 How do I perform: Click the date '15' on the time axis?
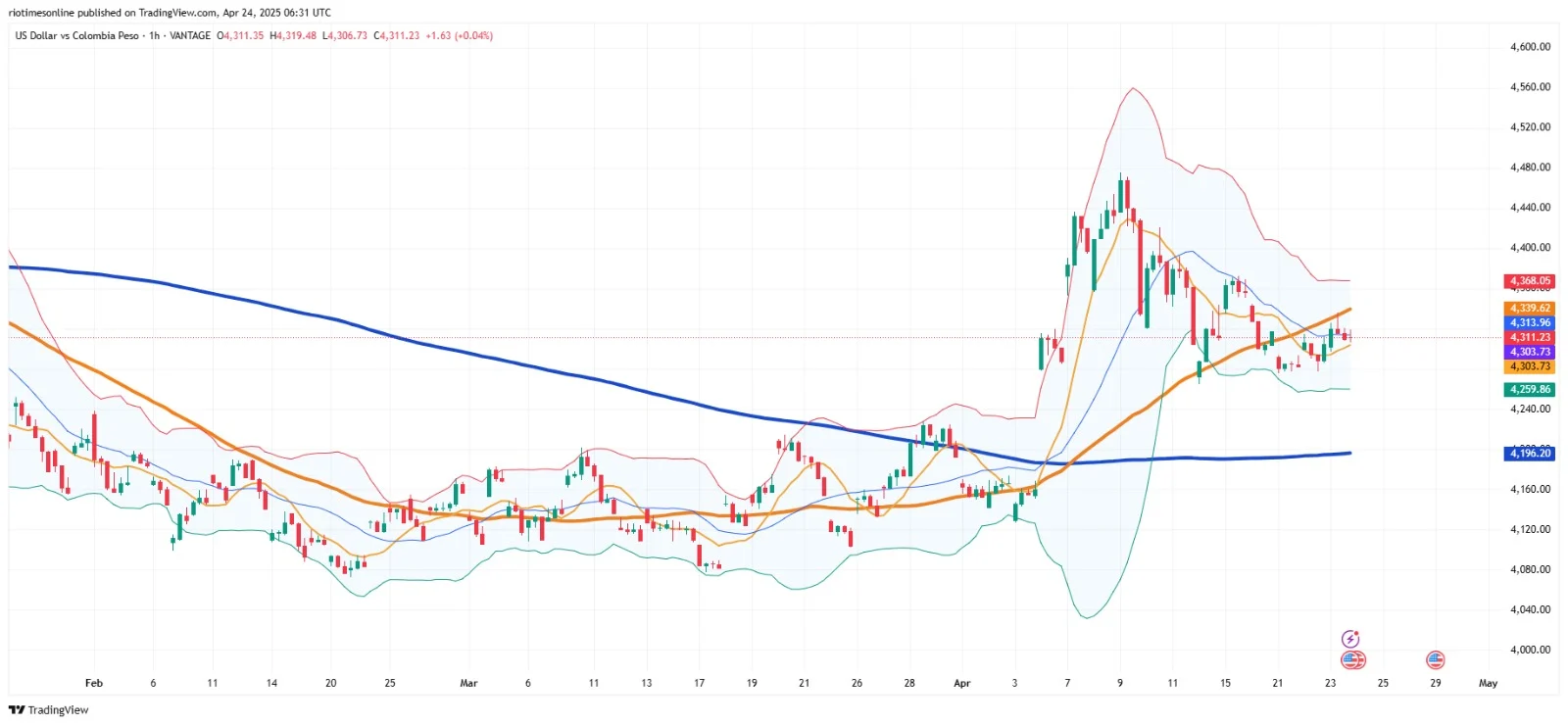[1225, 683]
